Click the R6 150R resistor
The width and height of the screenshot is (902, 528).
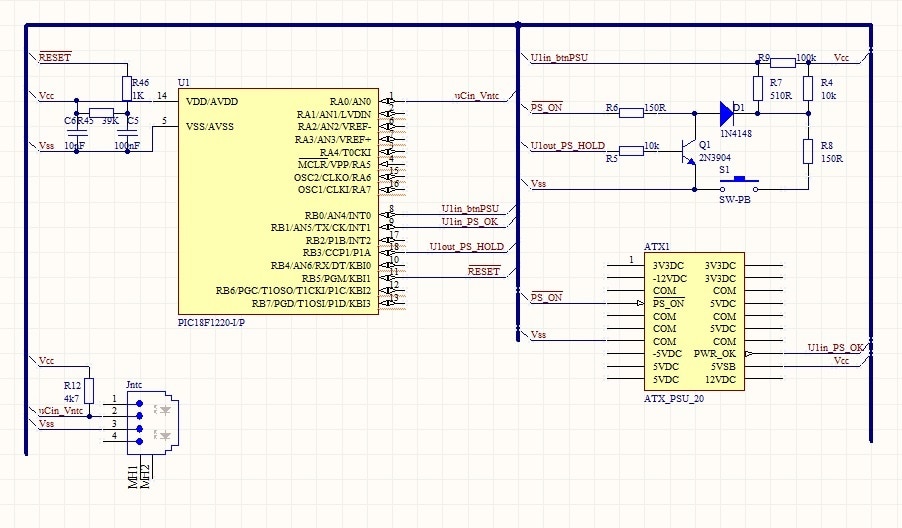click(x=631, y=112)
